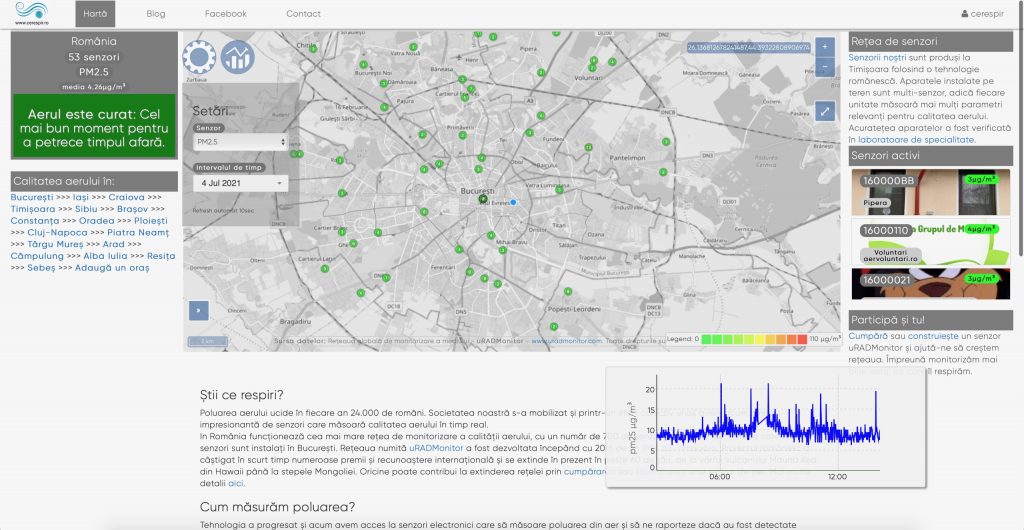
Task: Click the Adaugă un oraș link
Action: click(112, 268)
